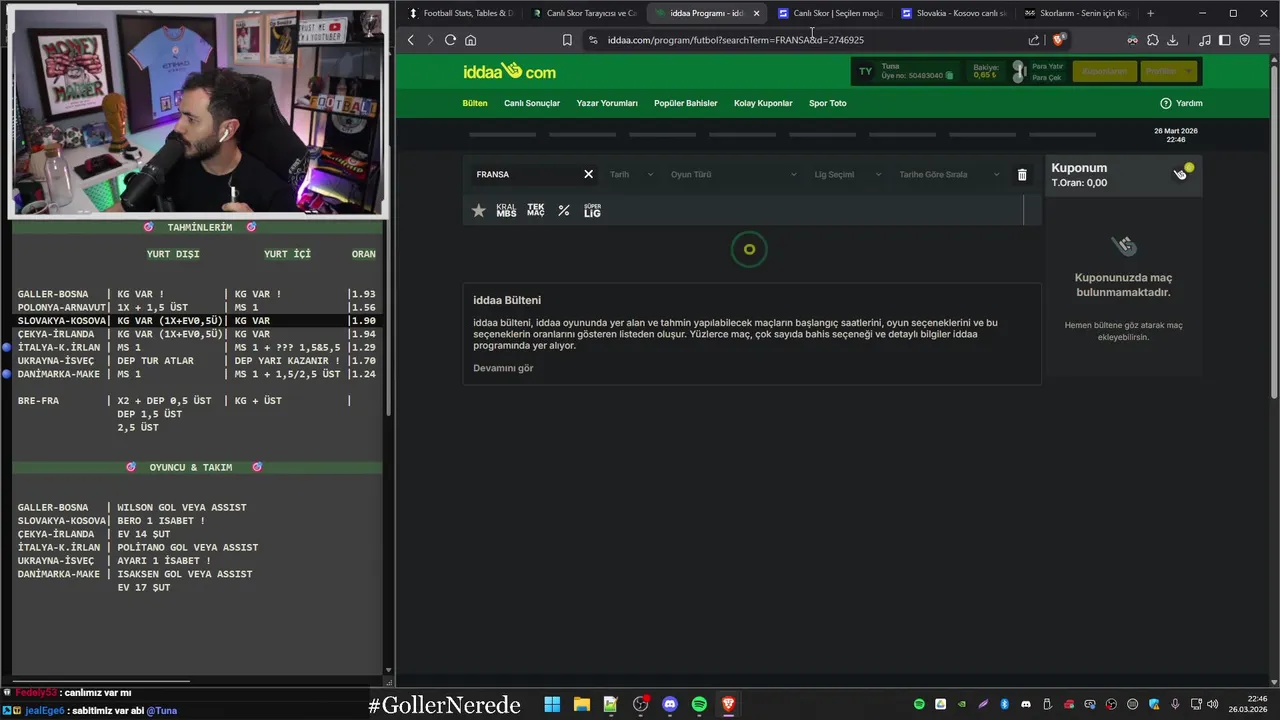The width and height of the screenshot is (1280, 720).
Task: Click the Kuponlarım button
Action: tap(1104, 72)
